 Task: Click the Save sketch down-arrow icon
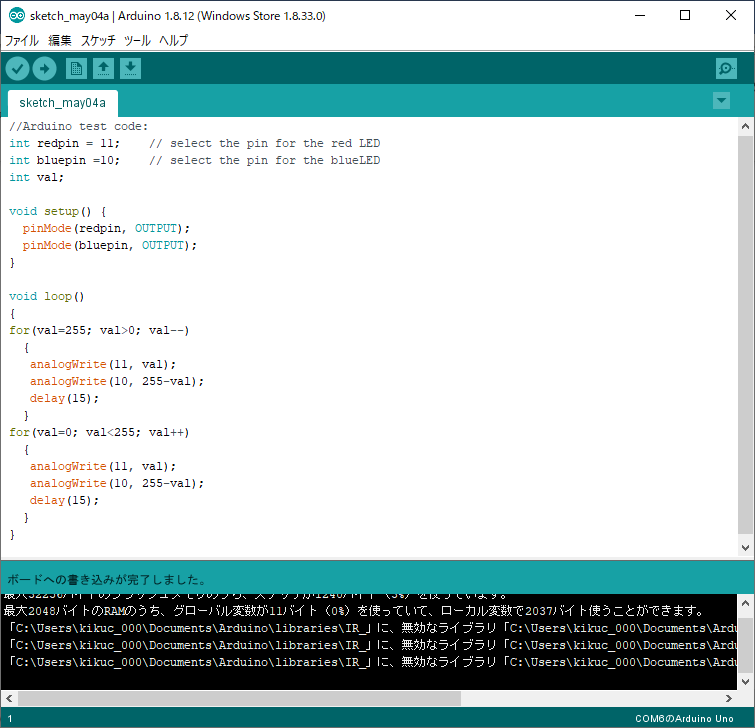click(131, 68)
